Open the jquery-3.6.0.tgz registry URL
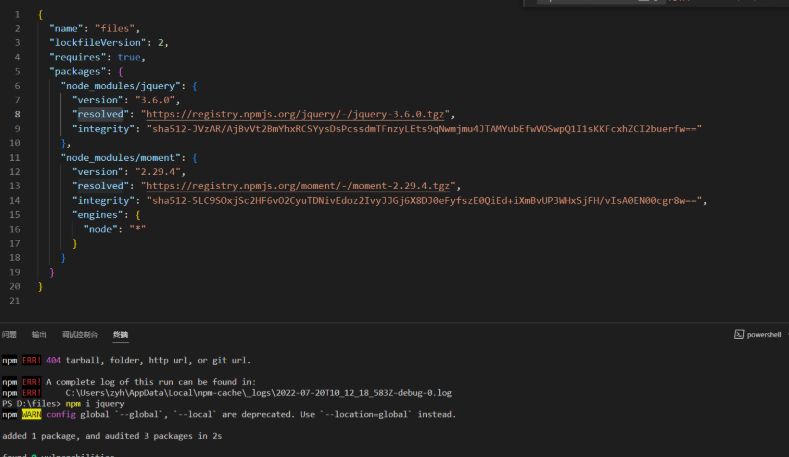 point(298,114)
